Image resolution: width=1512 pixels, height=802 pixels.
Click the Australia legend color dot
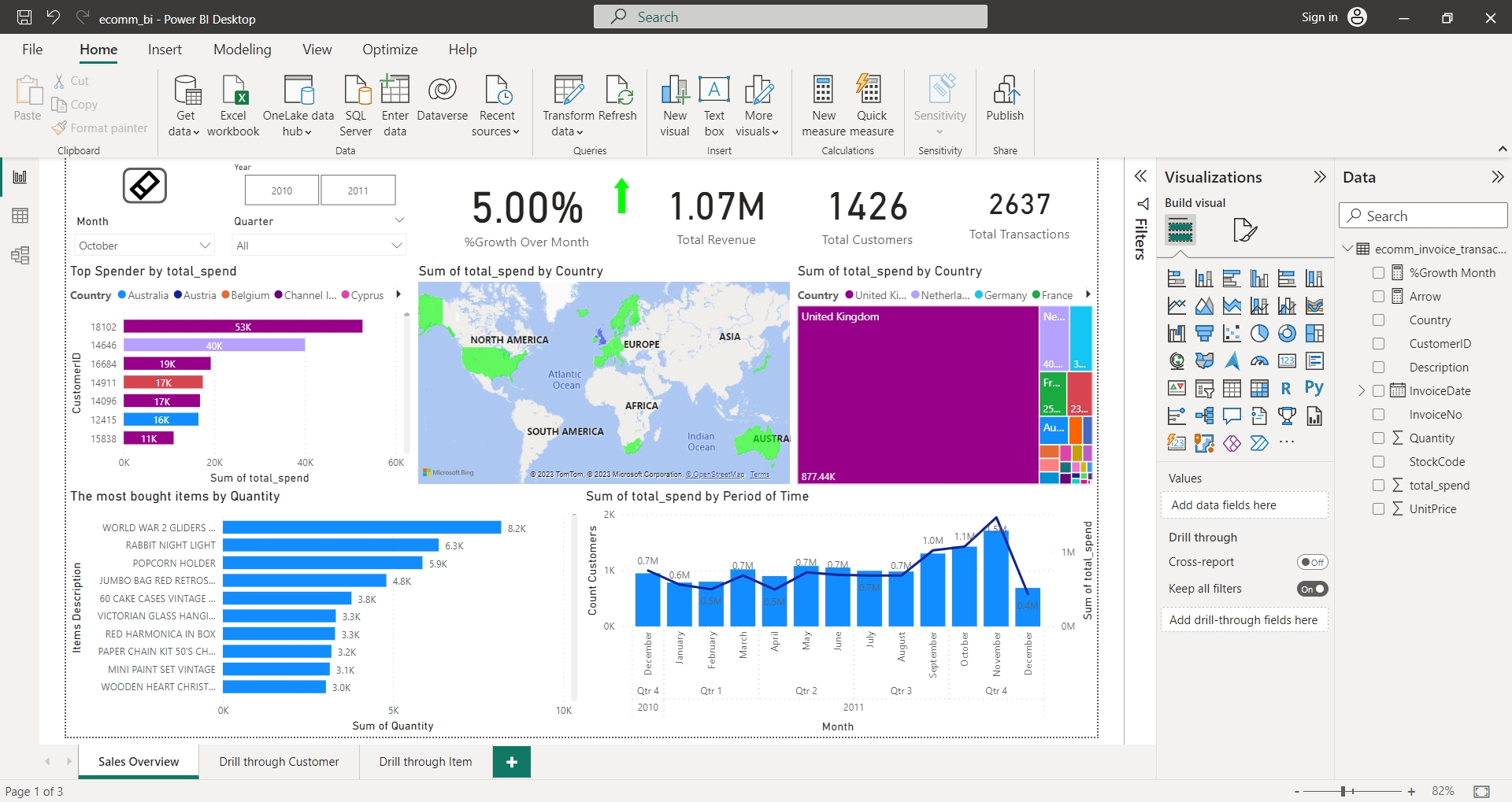(122, 295)
